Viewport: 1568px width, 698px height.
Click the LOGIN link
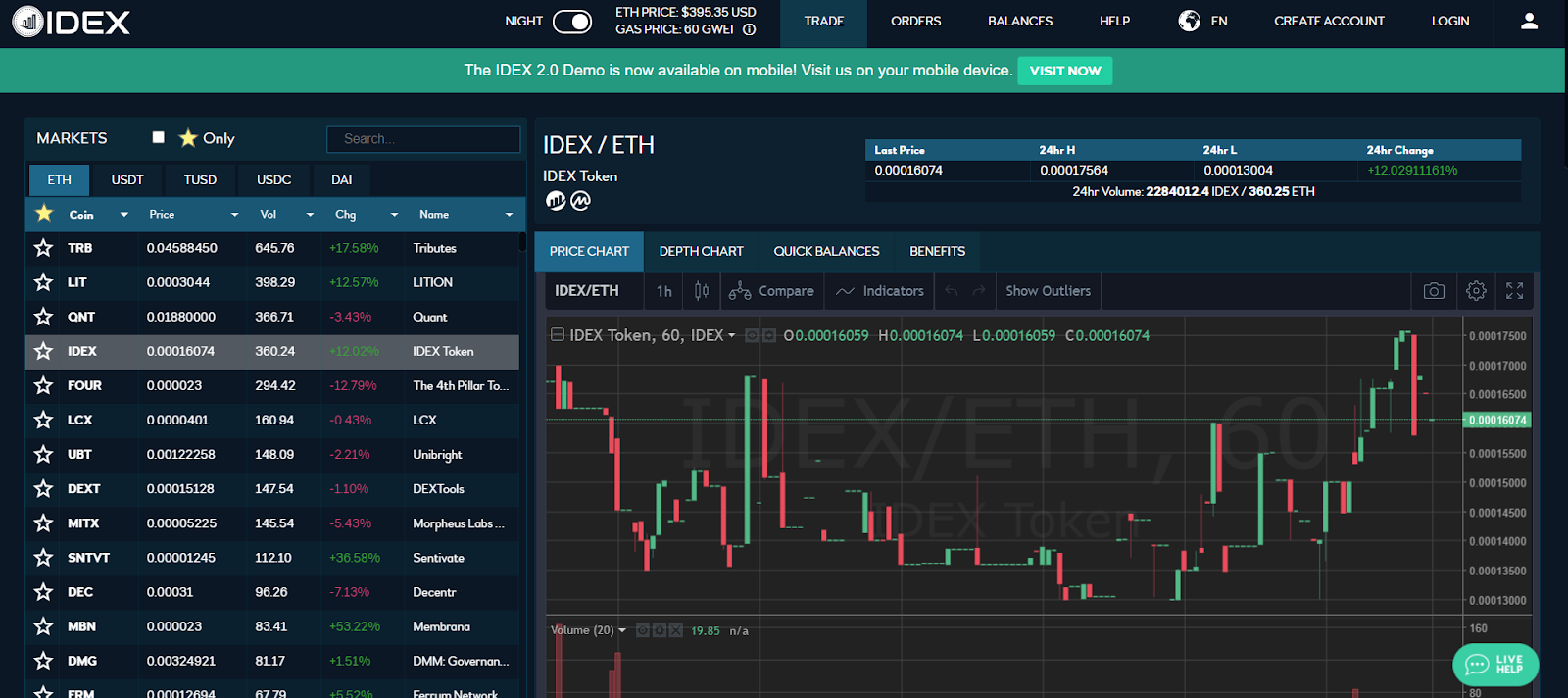[x=1450, y=21]
